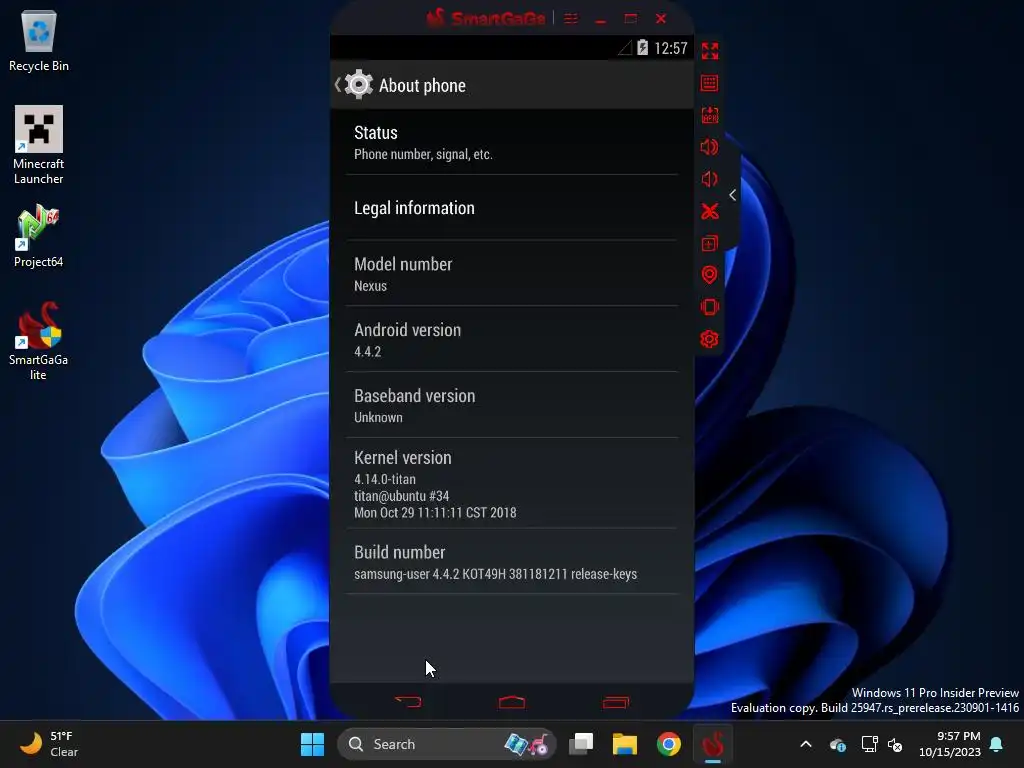
Task: Click the muted volume tray icon
Action: [895, 744]
